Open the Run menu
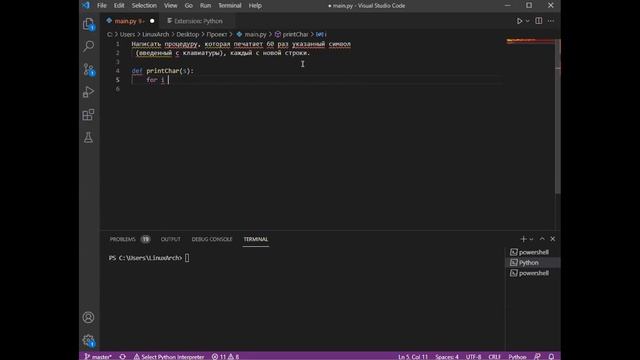The width and height of the screenshot is (640, 360). 205,5
